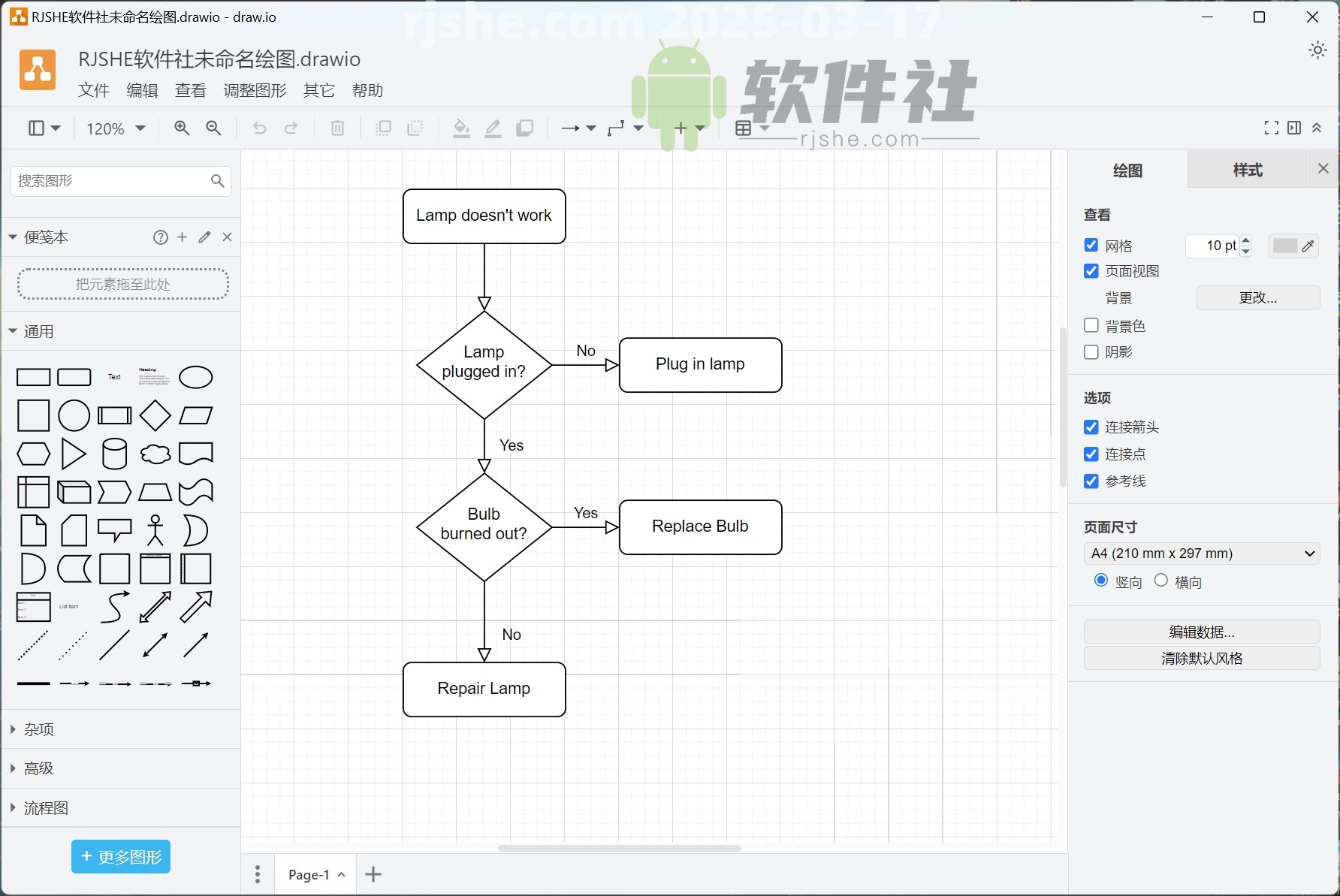This screenshot has width=1340, height=896.
Task: Select the Line Color pen icon
Action: pyautogui.click(x=493, y=128)
